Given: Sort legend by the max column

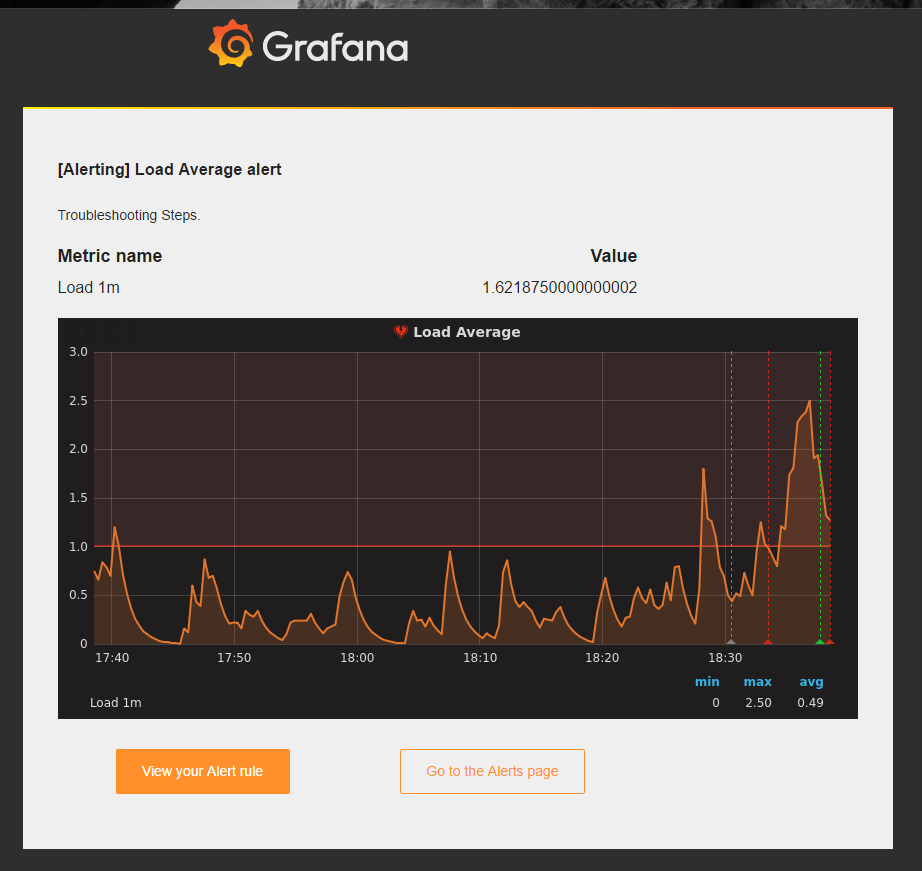Looking at the screenshot, I should pos(757,682).
